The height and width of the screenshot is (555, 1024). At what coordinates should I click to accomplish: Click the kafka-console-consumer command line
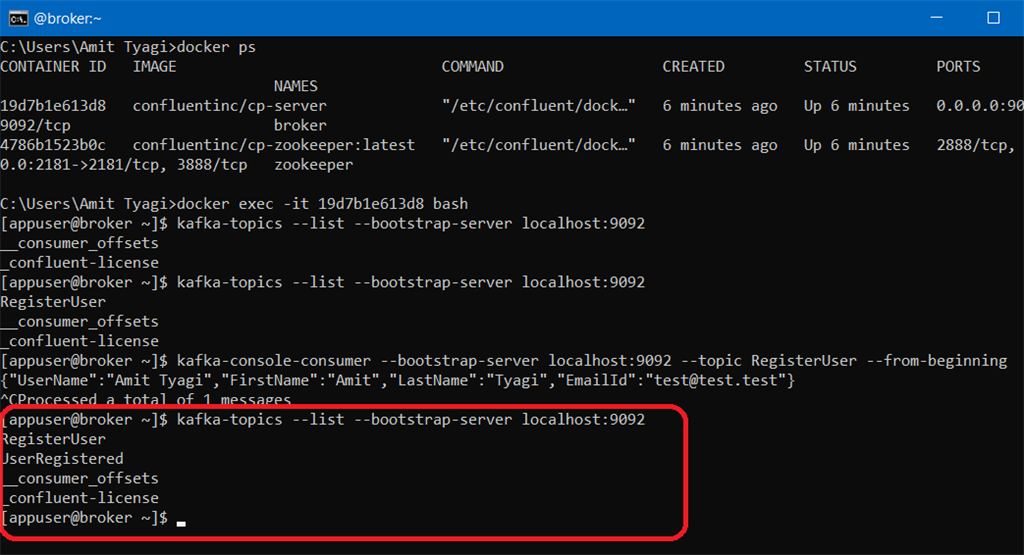point(504,360)
